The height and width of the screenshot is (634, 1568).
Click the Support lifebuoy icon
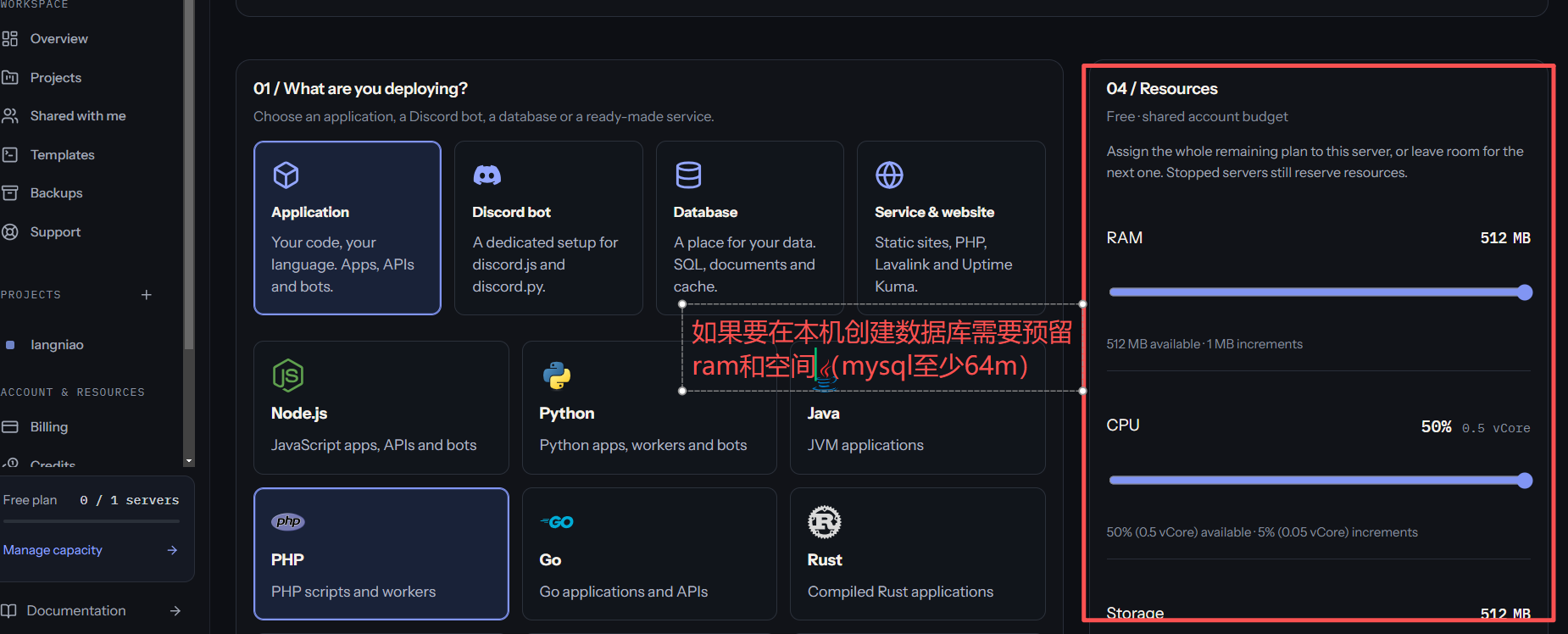click(10, 232)
